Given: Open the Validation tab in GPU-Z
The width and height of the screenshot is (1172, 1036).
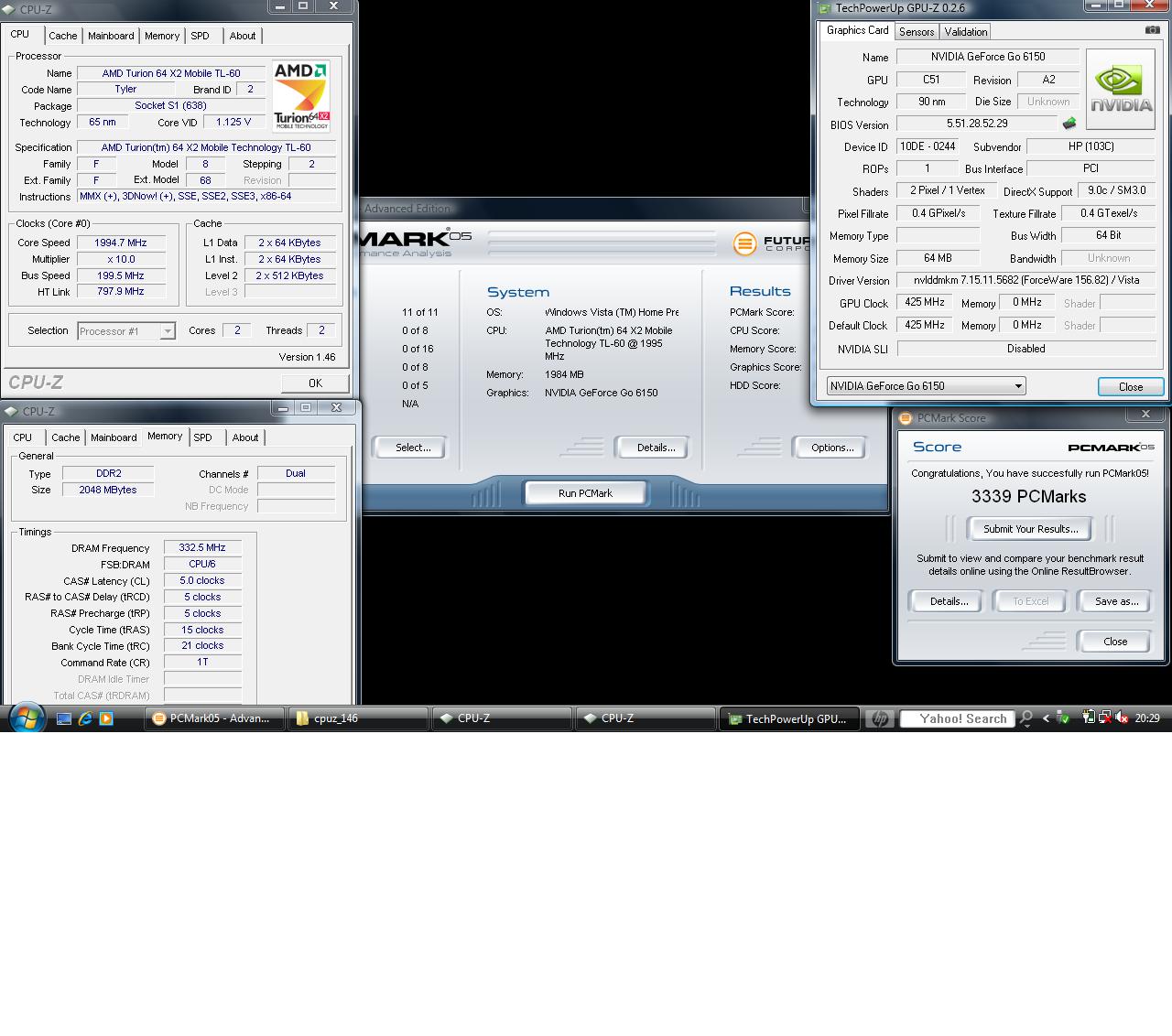Looking at the screenshot, I should pos(966,31).
